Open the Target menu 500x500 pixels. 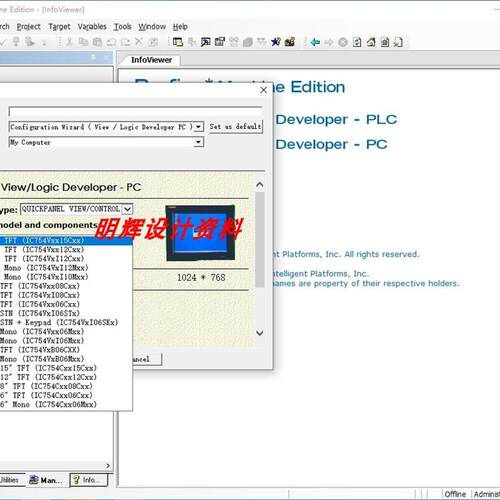[59, 26]
